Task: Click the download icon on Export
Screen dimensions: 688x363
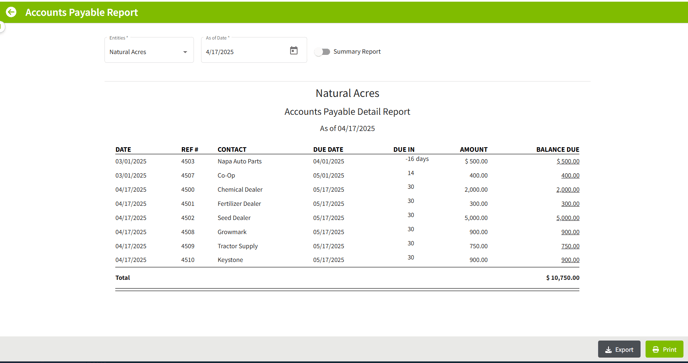Action: tap(608, 350)
